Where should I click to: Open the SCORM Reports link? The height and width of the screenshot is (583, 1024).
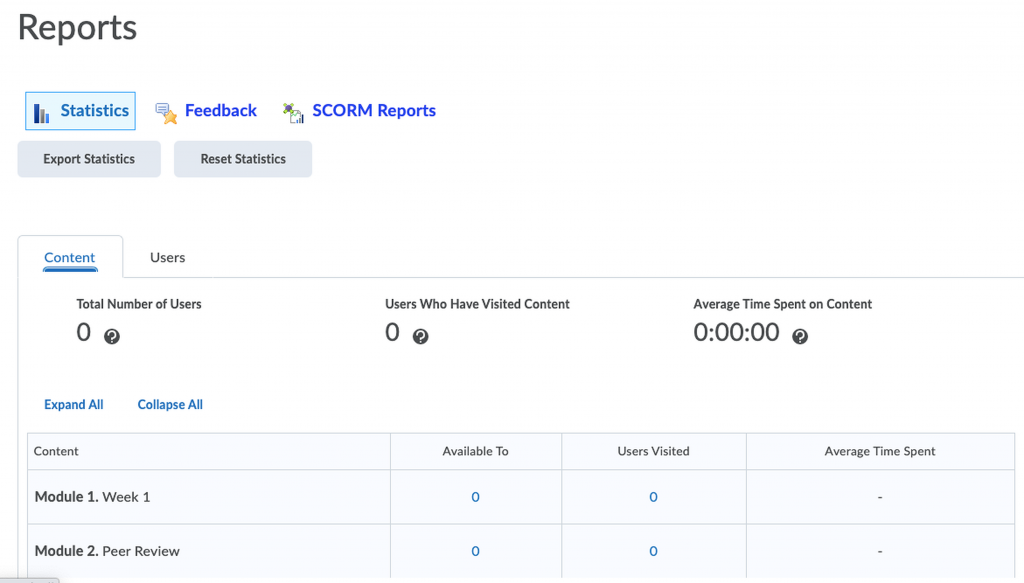[374, 110]
